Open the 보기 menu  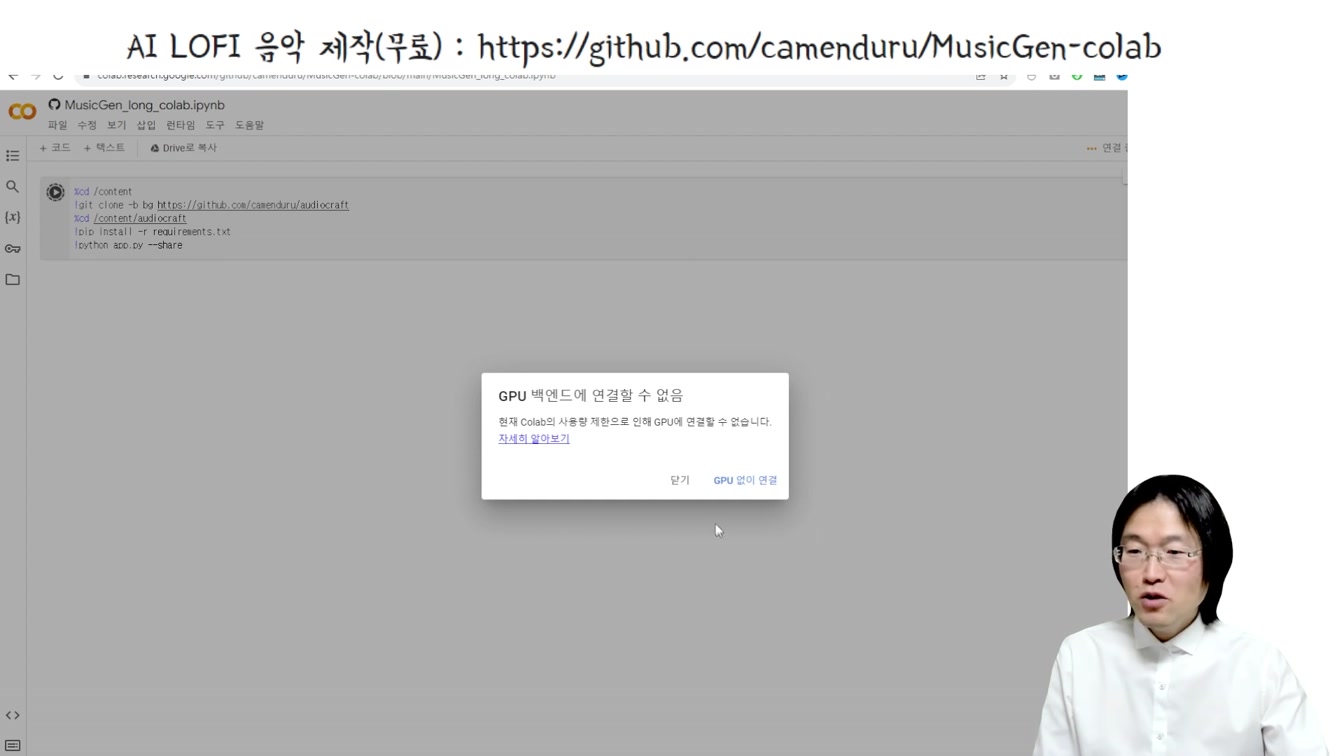tap(116, 125)
